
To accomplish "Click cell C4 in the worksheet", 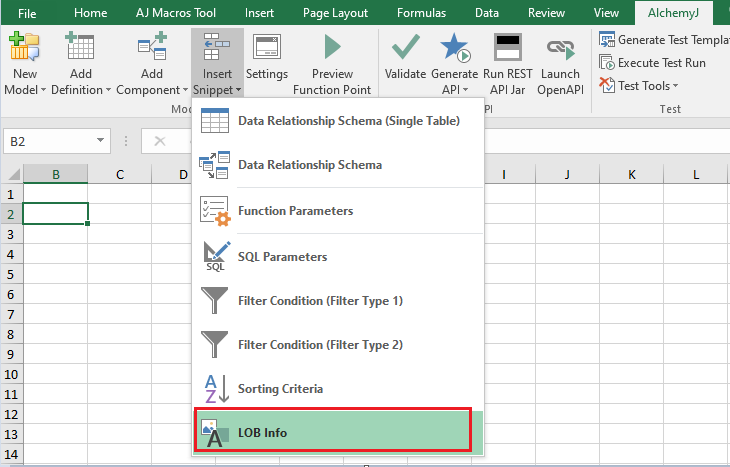I will tap(120, 254).
